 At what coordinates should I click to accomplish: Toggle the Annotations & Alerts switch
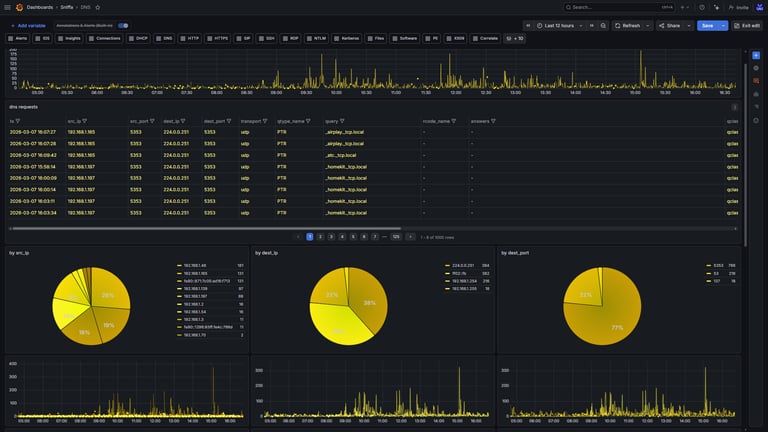(123, 25)
